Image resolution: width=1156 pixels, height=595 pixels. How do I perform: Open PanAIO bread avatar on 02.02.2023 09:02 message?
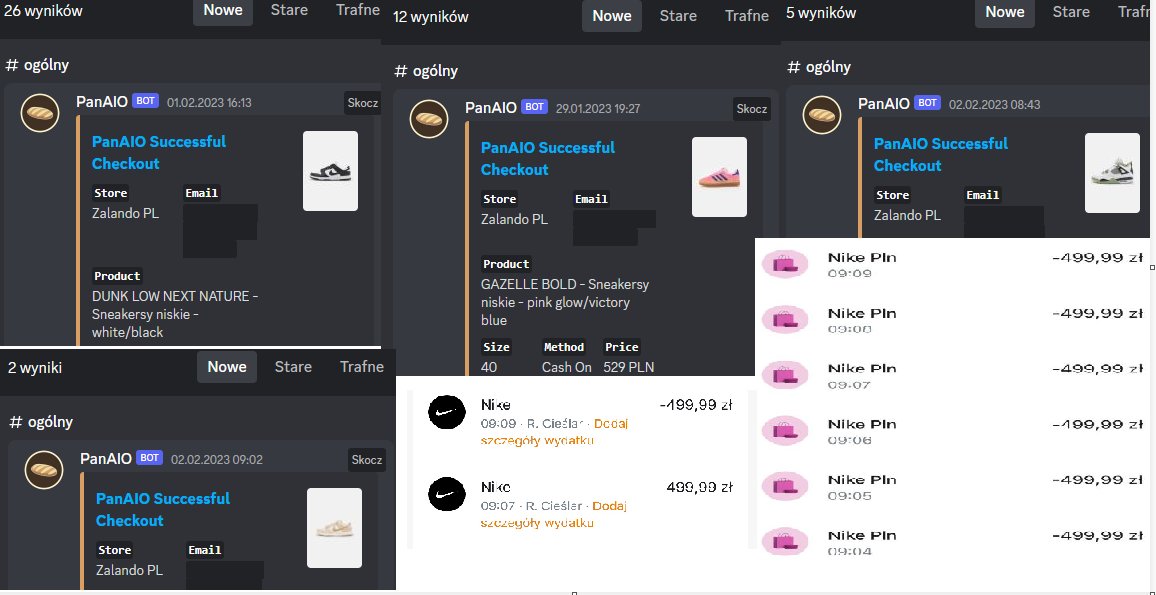pos(44,470)
